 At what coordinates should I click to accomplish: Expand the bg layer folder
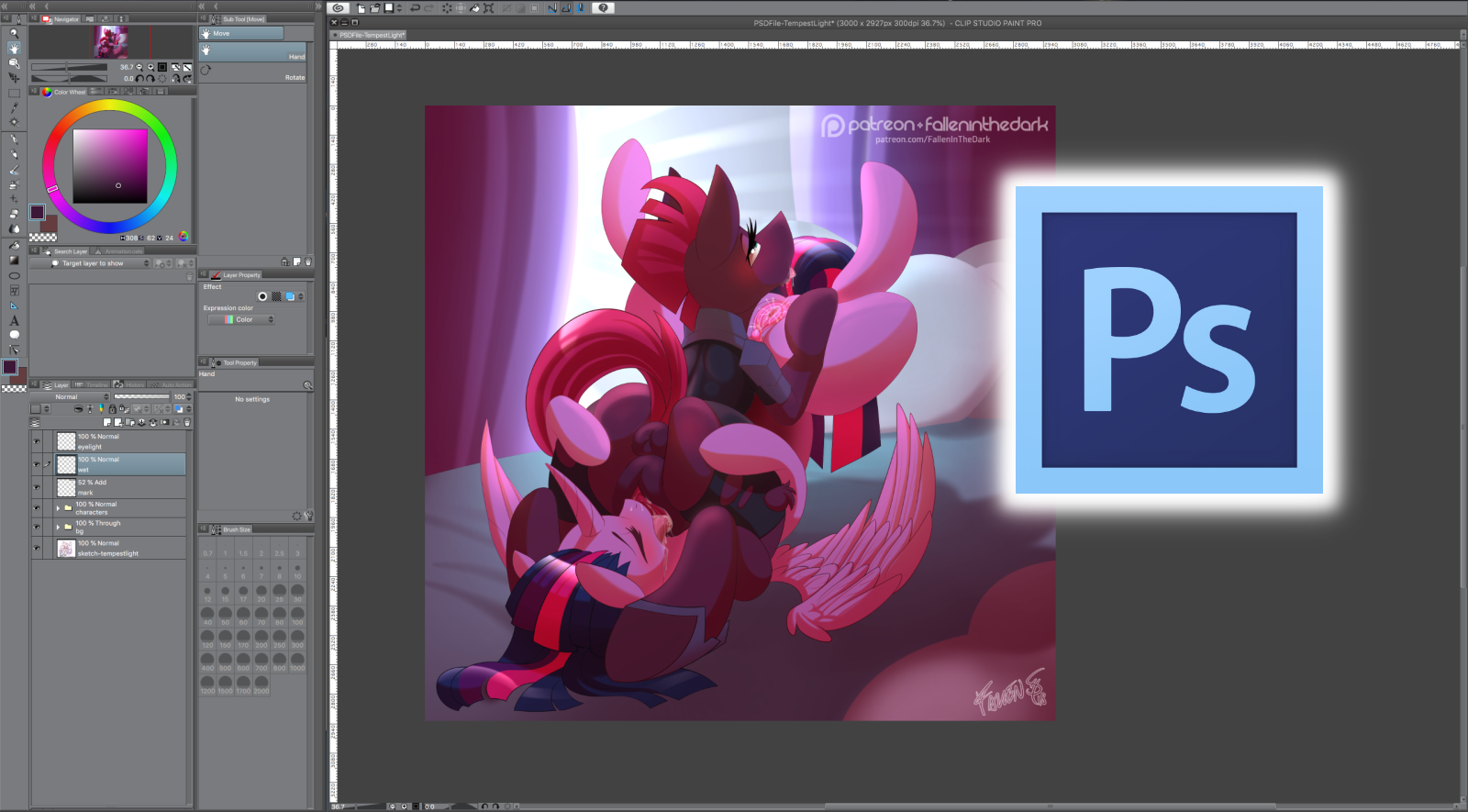[58, 527]
